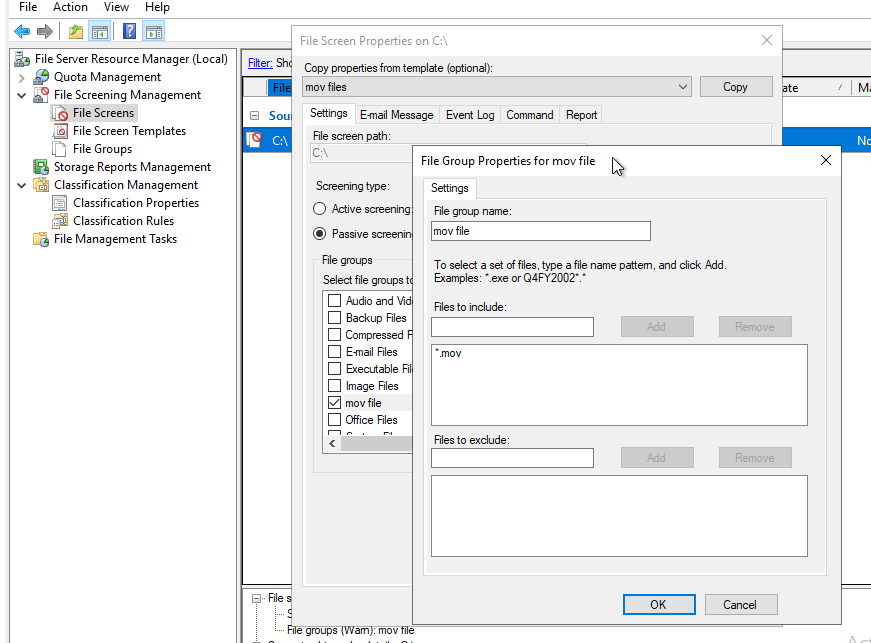
Task: Expand the Quota Management tree node
Action: pos(22,77)
